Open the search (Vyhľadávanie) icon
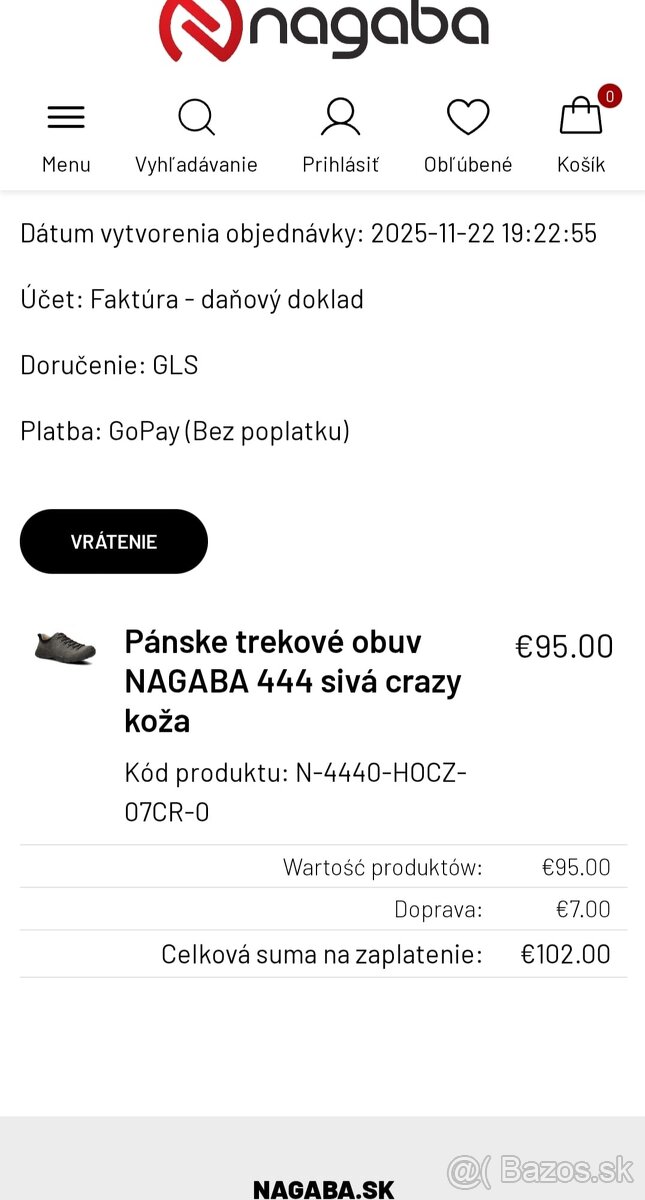645x1200 pixels. click(196, 117)
